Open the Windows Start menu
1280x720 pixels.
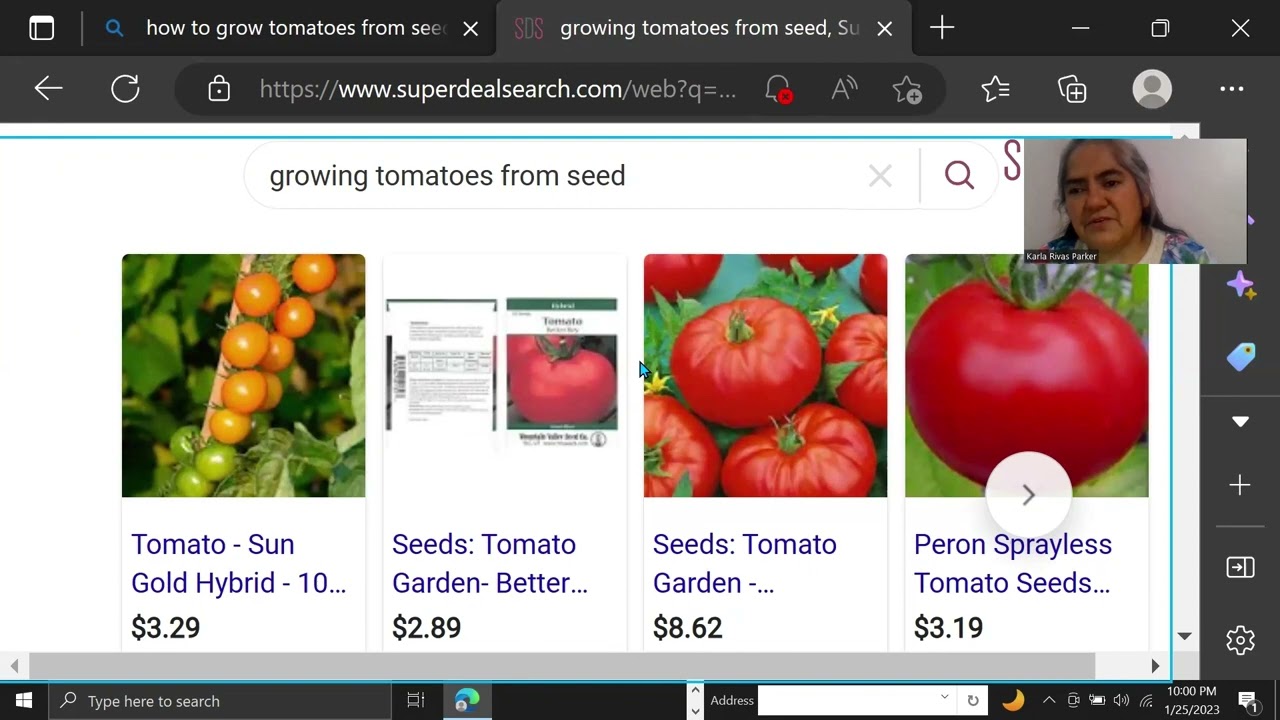tap(24, 701)
